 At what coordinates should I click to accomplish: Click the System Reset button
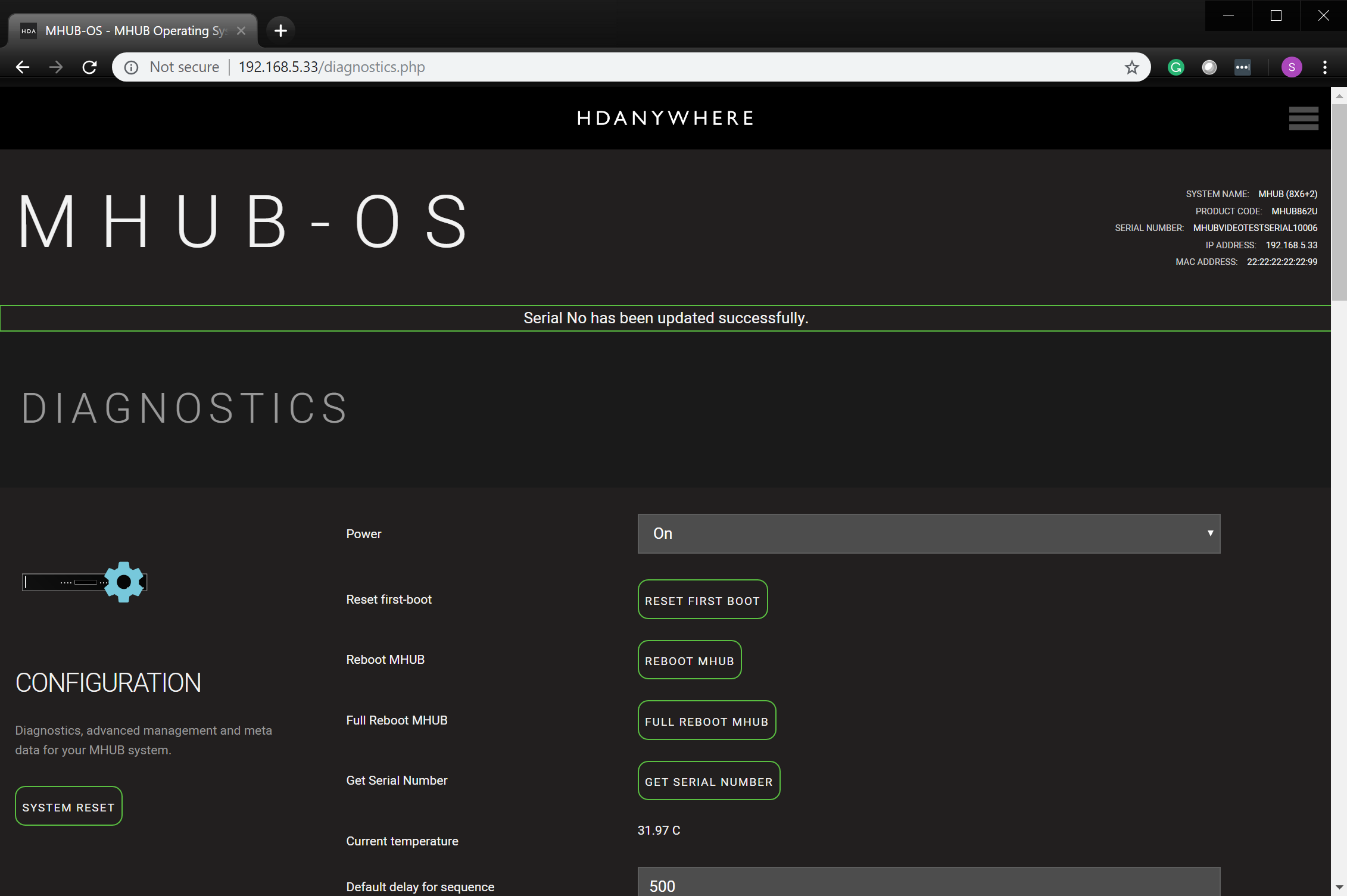pos(68,807)
